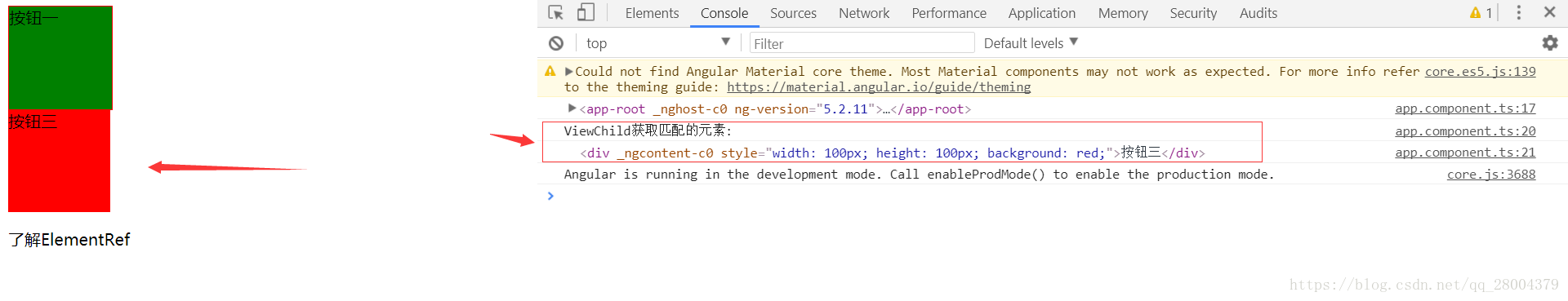Close the DevTools panel
Screen dimensions: 1568x301
[1549, 12]
